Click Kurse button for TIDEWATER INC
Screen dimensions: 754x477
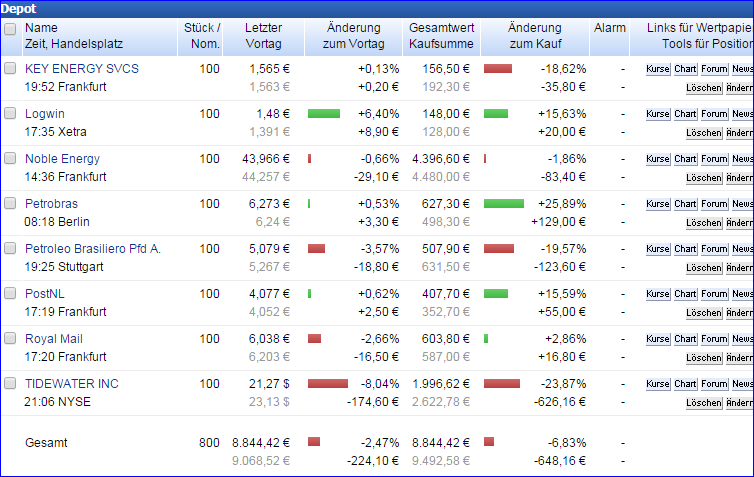click(658, 384)
